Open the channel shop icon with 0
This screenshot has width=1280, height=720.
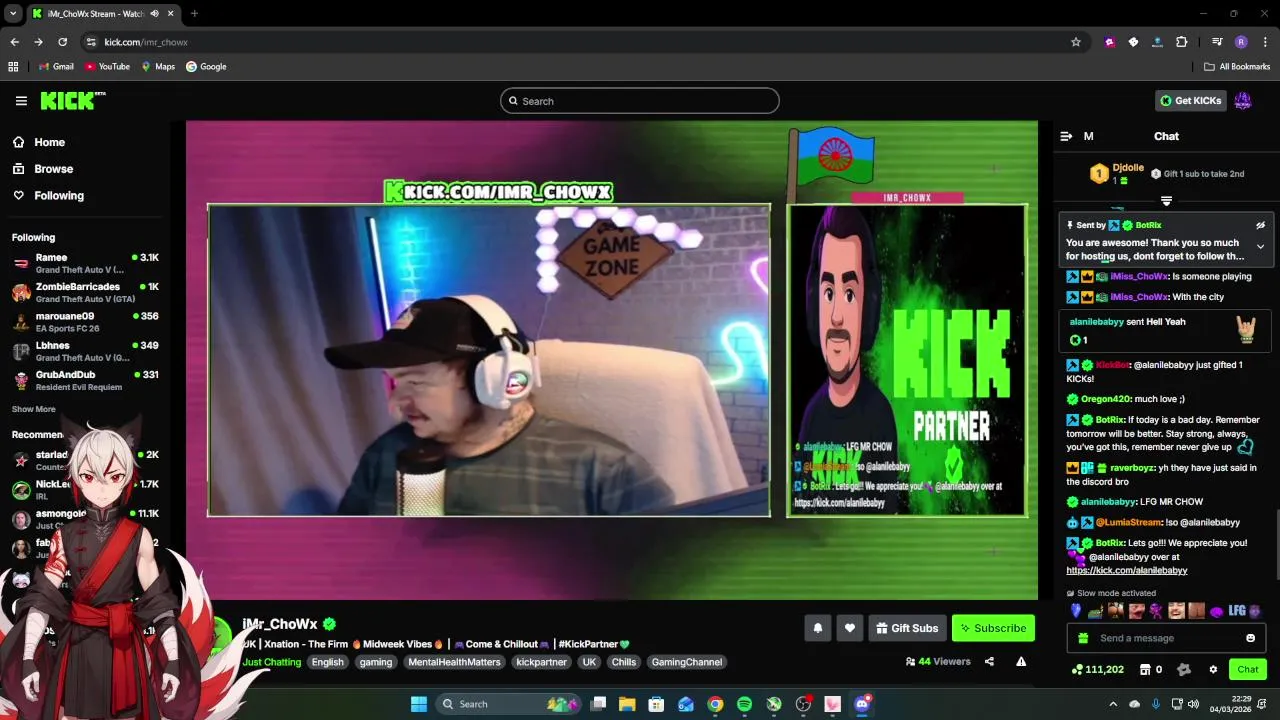(1151, 669)
